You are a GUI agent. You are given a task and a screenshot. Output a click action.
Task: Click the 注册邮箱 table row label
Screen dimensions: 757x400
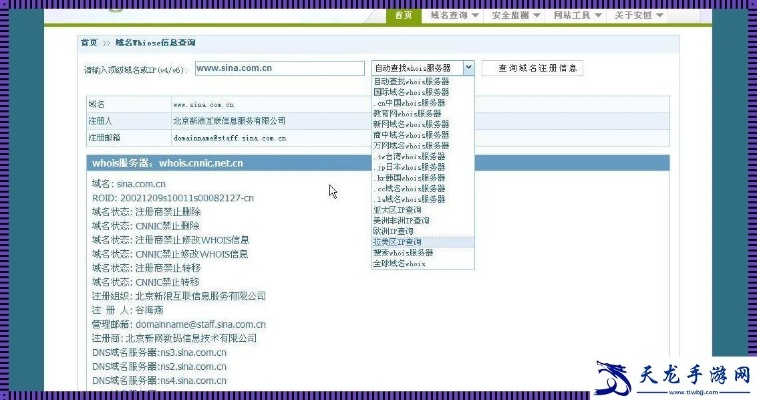(x=104, y=138)
